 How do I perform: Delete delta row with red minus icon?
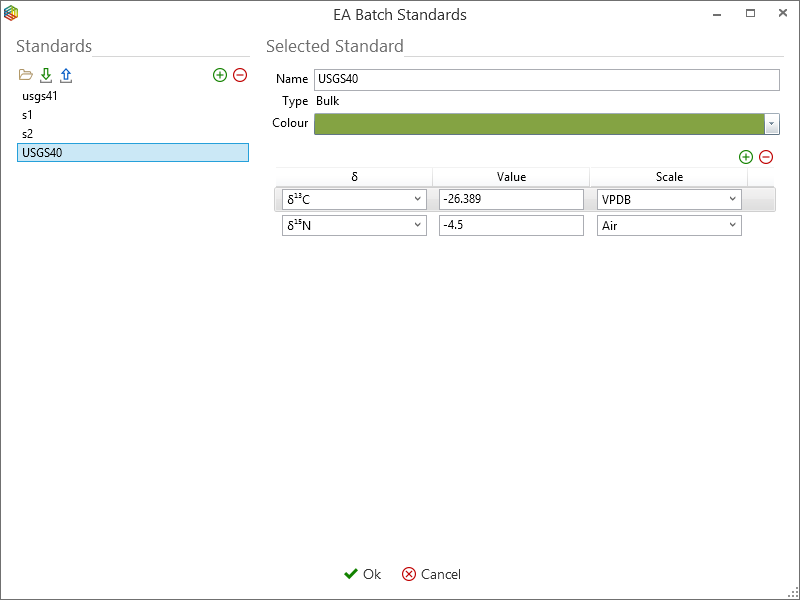(766, 157)
